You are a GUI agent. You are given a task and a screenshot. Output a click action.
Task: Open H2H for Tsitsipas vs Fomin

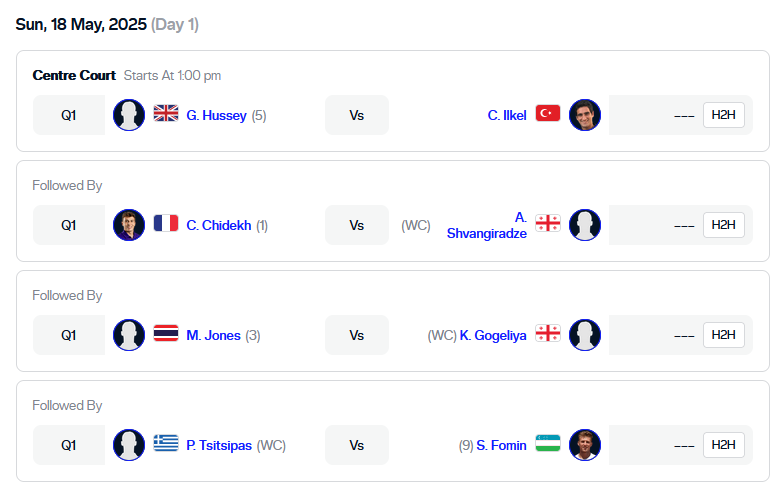click(x=724, y=445)
